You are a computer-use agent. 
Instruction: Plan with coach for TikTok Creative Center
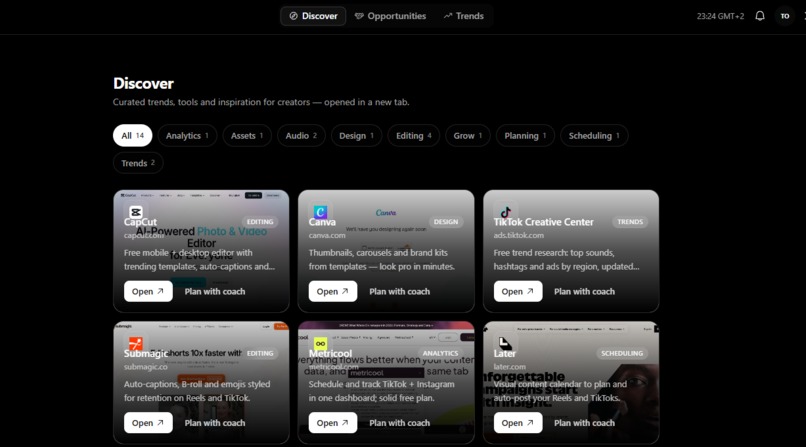584,291
